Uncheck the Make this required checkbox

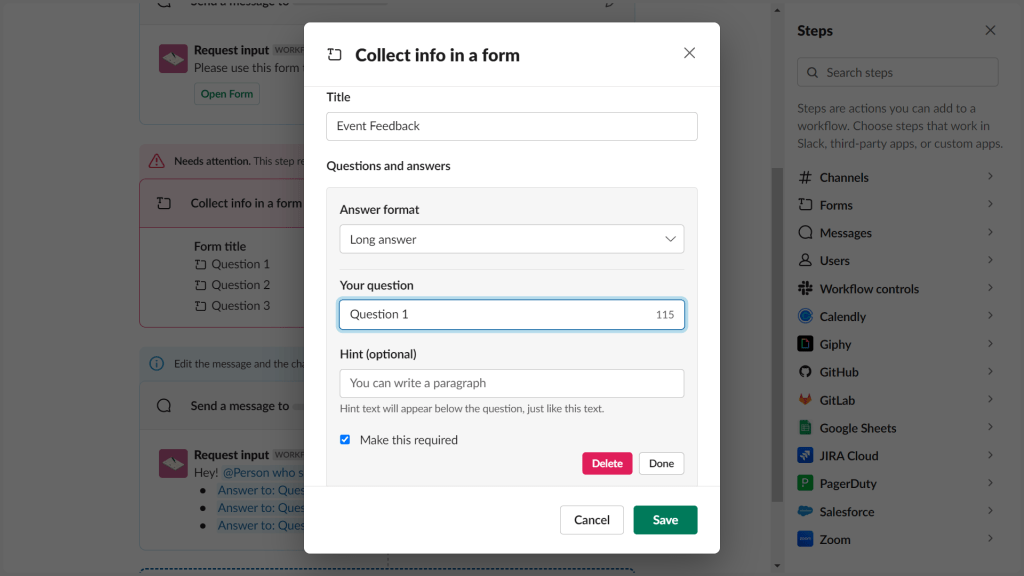point(345,439)
